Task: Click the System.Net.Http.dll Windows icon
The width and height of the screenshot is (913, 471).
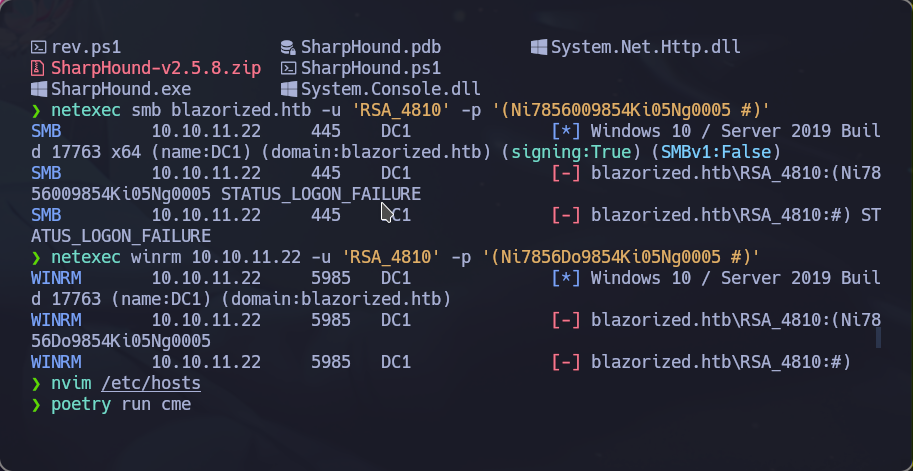Action: tap(539, 47)
